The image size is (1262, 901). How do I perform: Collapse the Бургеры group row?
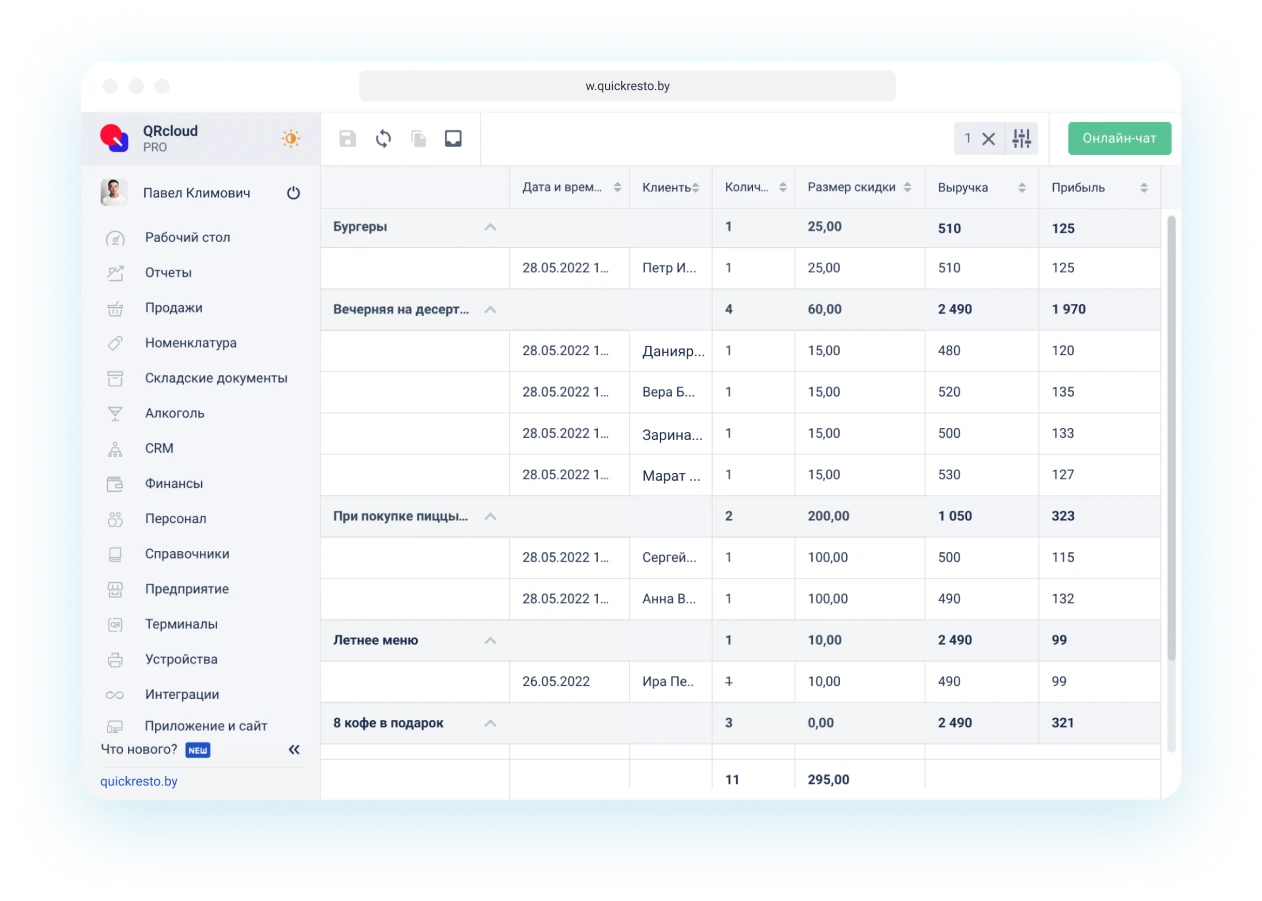[490, 227]
